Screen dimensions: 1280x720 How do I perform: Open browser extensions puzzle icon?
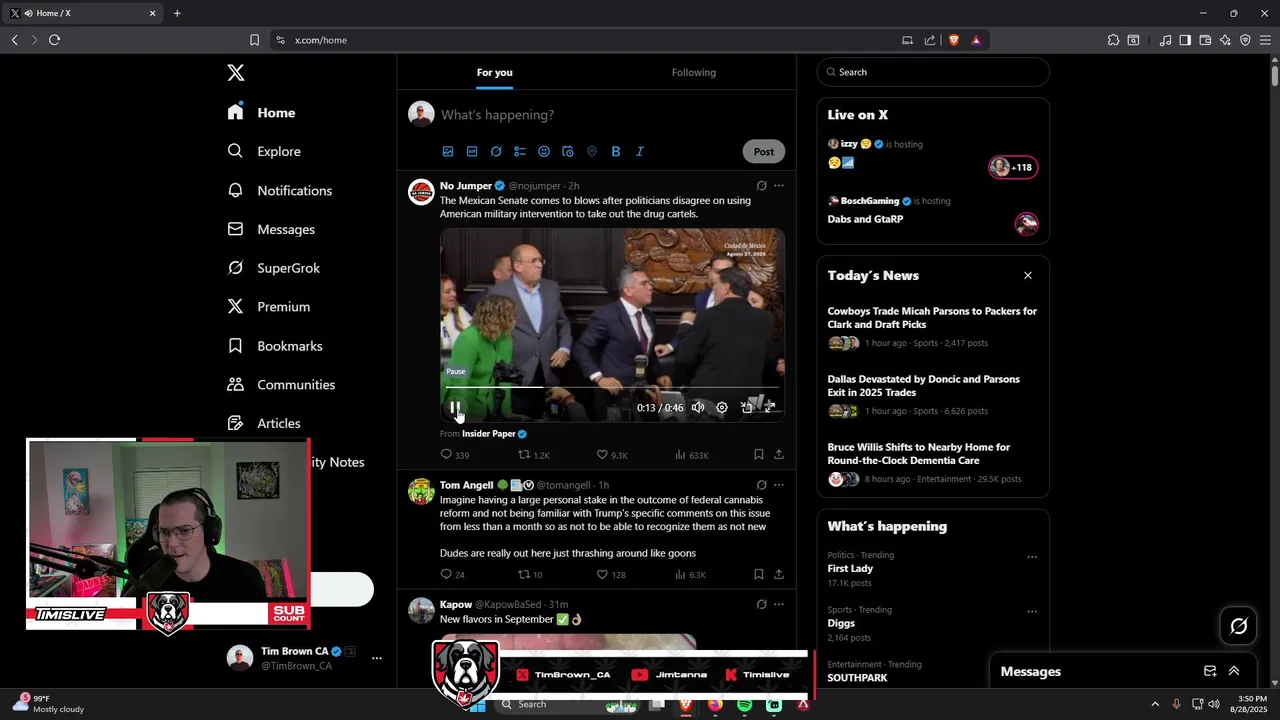pyautogui.click(x=1113, y=40)
